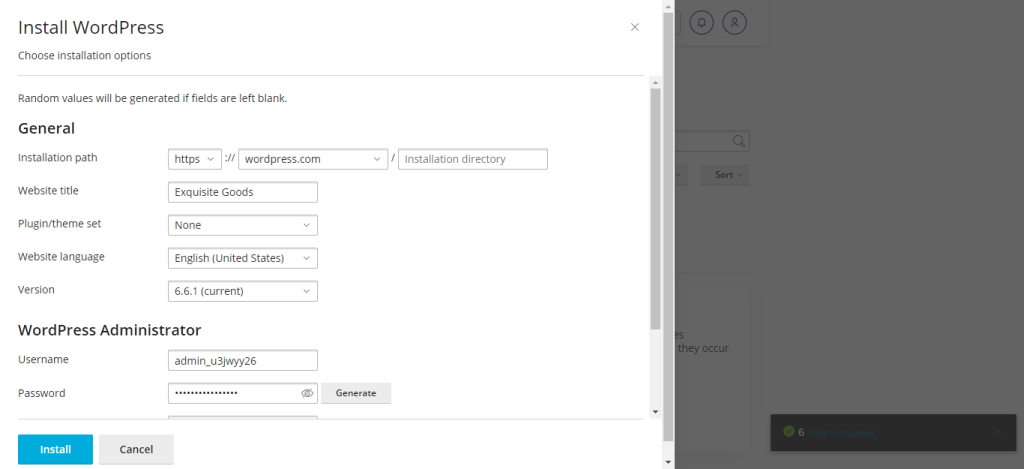
Task: Click the General section heading
Action: pos(46,128)
